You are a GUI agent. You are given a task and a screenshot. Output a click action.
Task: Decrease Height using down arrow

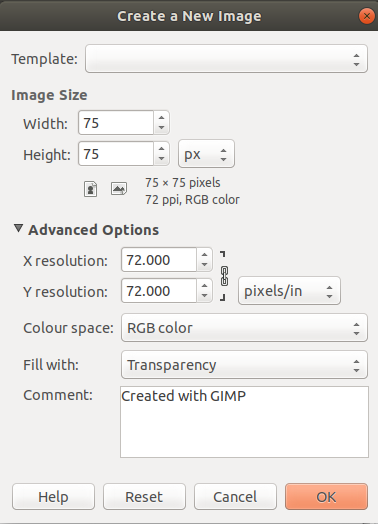click(161, 159)
